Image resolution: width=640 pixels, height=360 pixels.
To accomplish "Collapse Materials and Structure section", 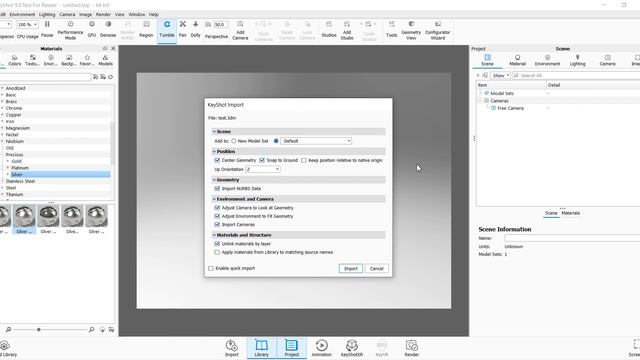I will 214,235.
